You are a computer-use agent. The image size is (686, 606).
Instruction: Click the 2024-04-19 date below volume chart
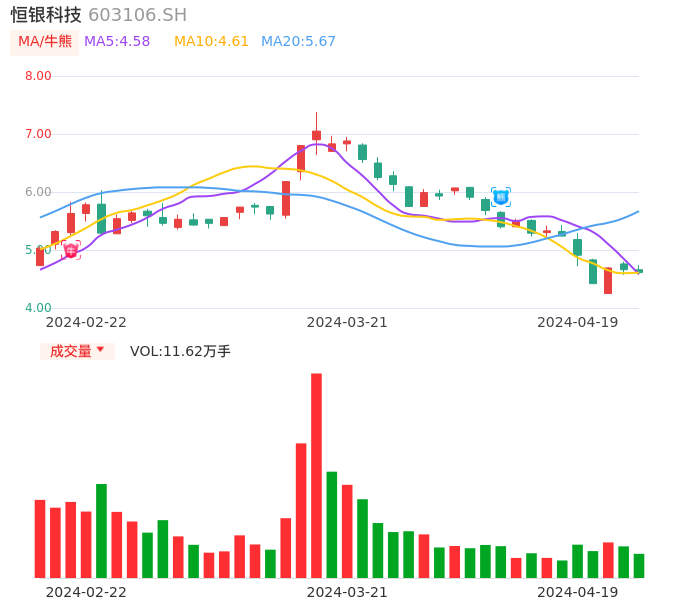[x=578, y=592]
